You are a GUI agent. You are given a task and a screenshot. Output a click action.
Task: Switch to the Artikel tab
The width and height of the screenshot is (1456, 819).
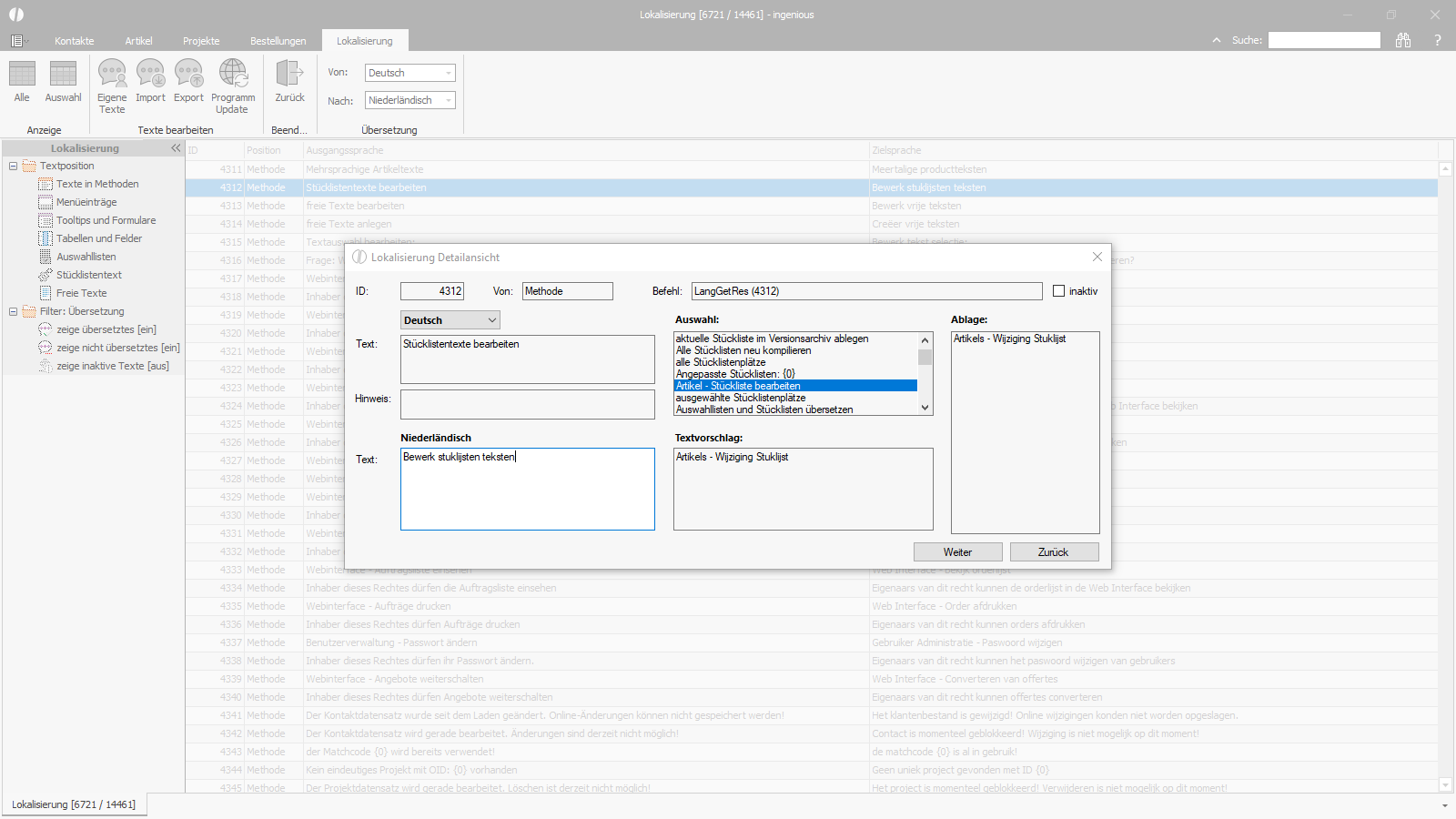(138, 41)
